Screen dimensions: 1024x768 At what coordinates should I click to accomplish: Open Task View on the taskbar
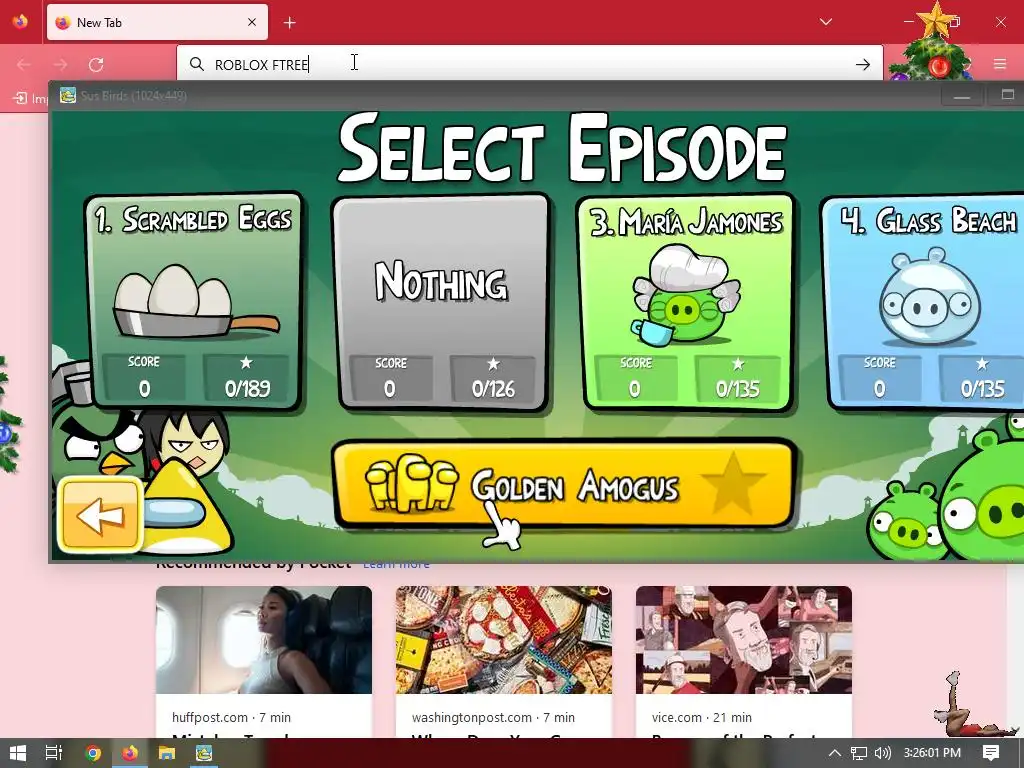54,753
